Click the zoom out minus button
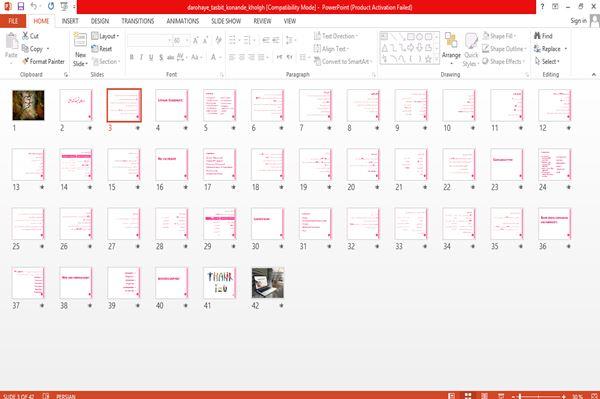600x399 pixels. (x=514, y=396)
